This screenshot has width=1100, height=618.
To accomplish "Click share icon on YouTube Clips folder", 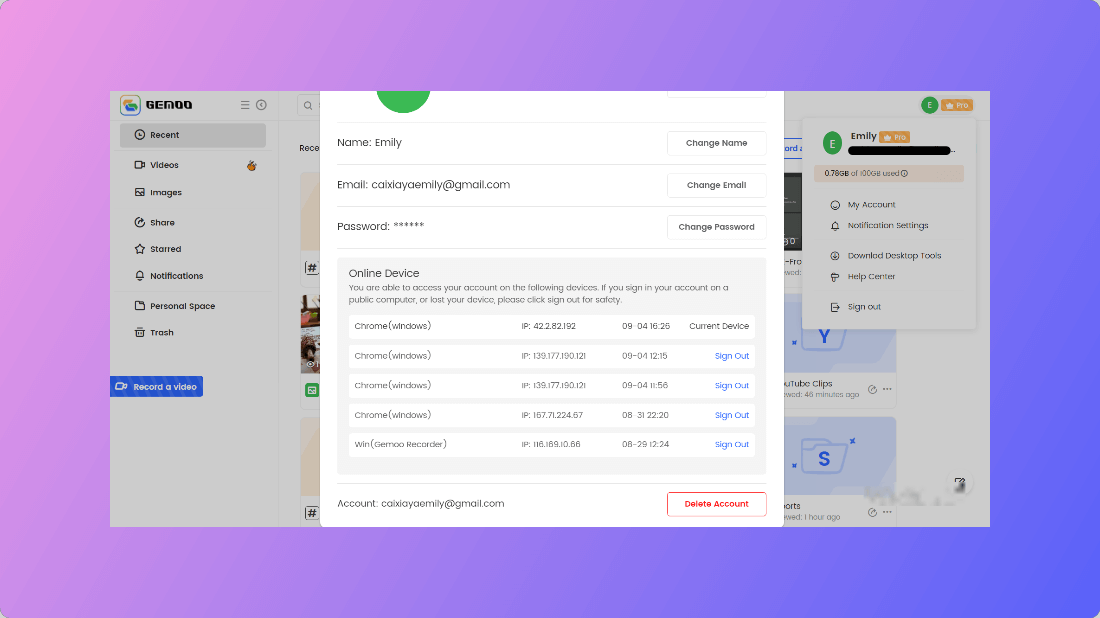I will (x=872, y=389).
